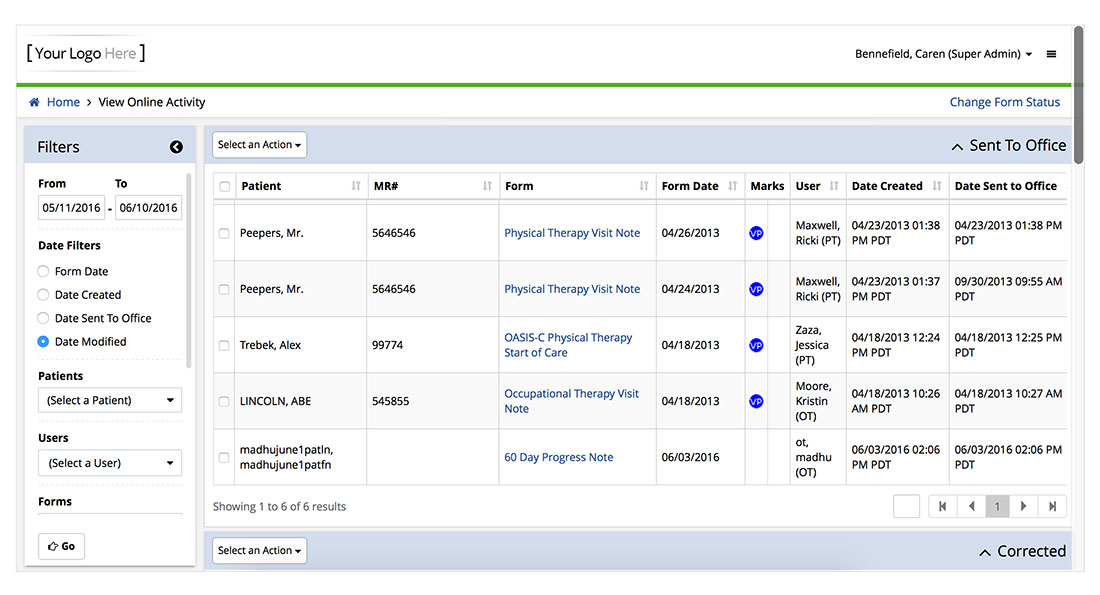Select the Form Date radio filter
The width and height of the screenshot is (1100, 595).
click(x=43, y=271)
